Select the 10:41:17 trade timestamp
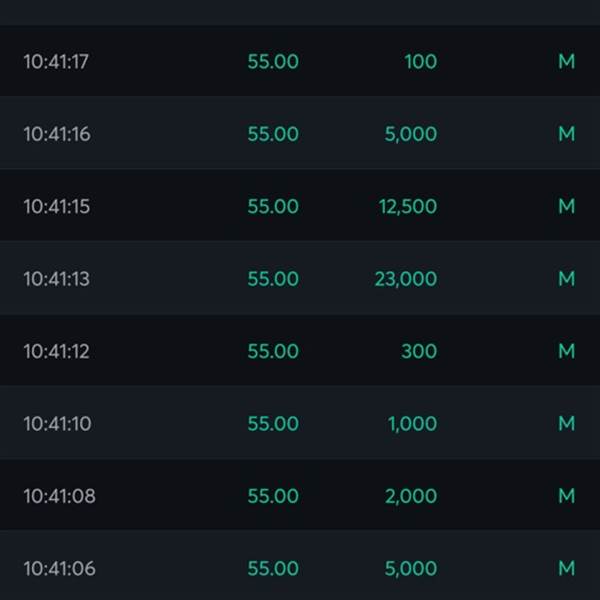 (56, 62)
